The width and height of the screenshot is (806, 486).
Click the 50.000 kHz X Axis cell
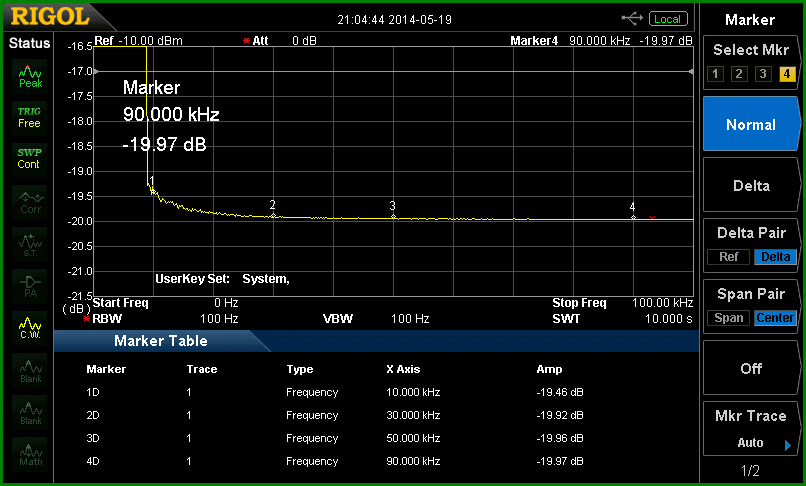(413, 438)
